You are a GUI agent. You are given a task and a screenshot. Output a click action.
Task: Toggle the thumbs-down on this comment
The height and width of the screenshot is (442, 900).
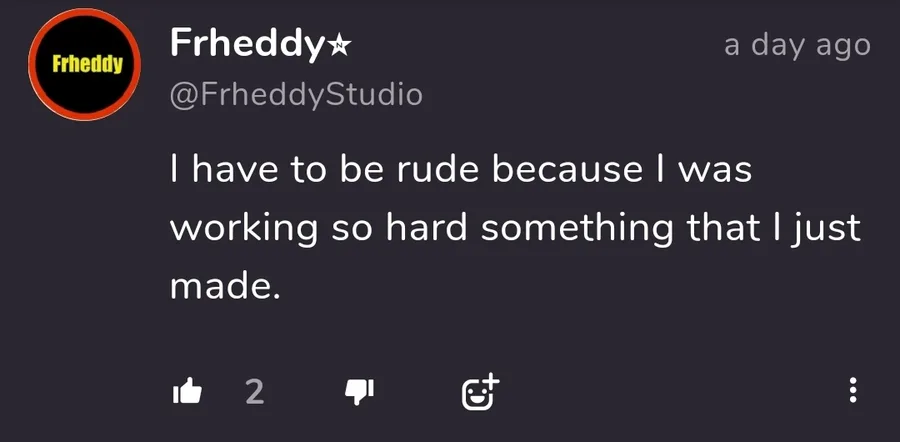coord(358,391)
